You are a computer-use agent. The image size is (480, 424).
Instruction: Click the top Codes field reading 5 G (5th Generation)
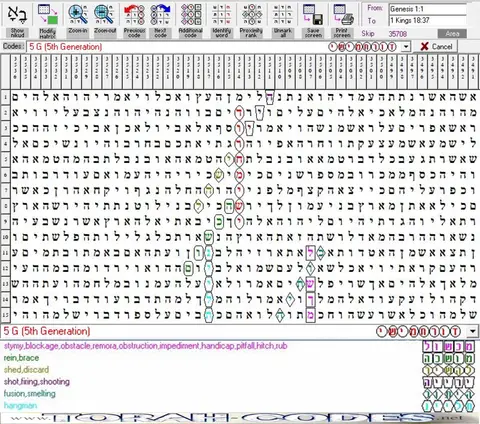click(x=213, y=47)
